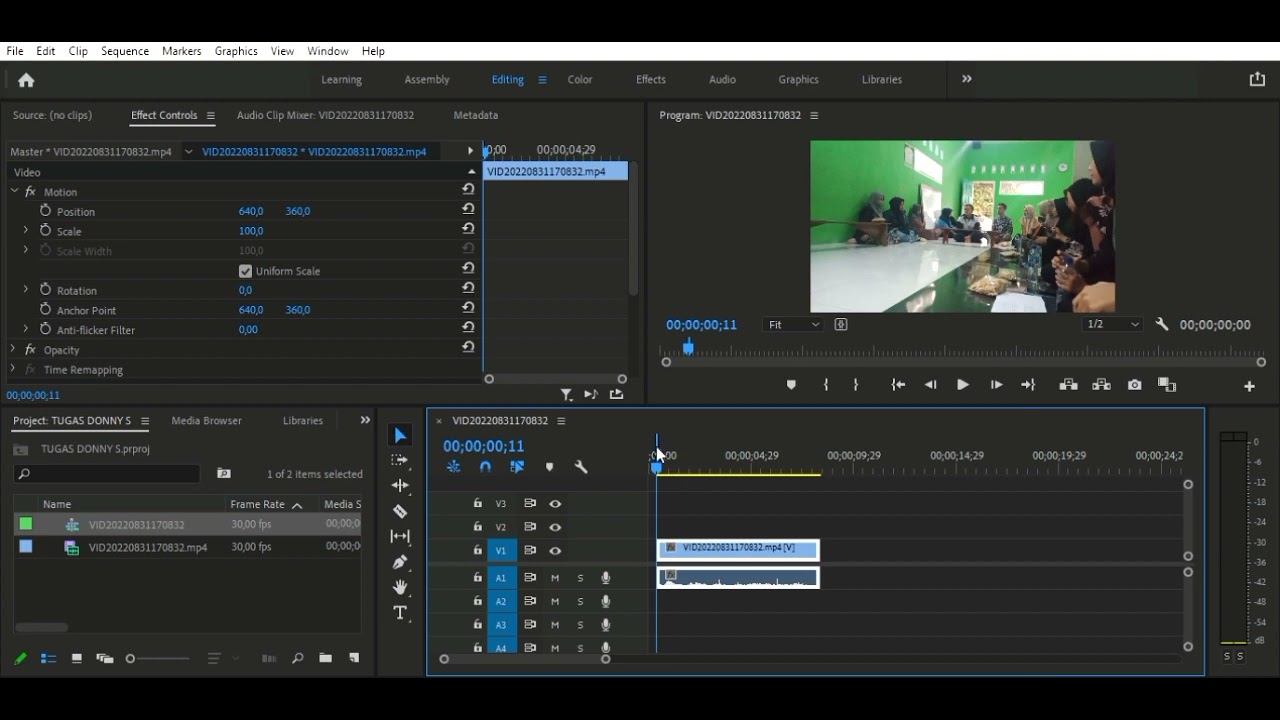Show more workspaces chevron

[x=966, y=79]
